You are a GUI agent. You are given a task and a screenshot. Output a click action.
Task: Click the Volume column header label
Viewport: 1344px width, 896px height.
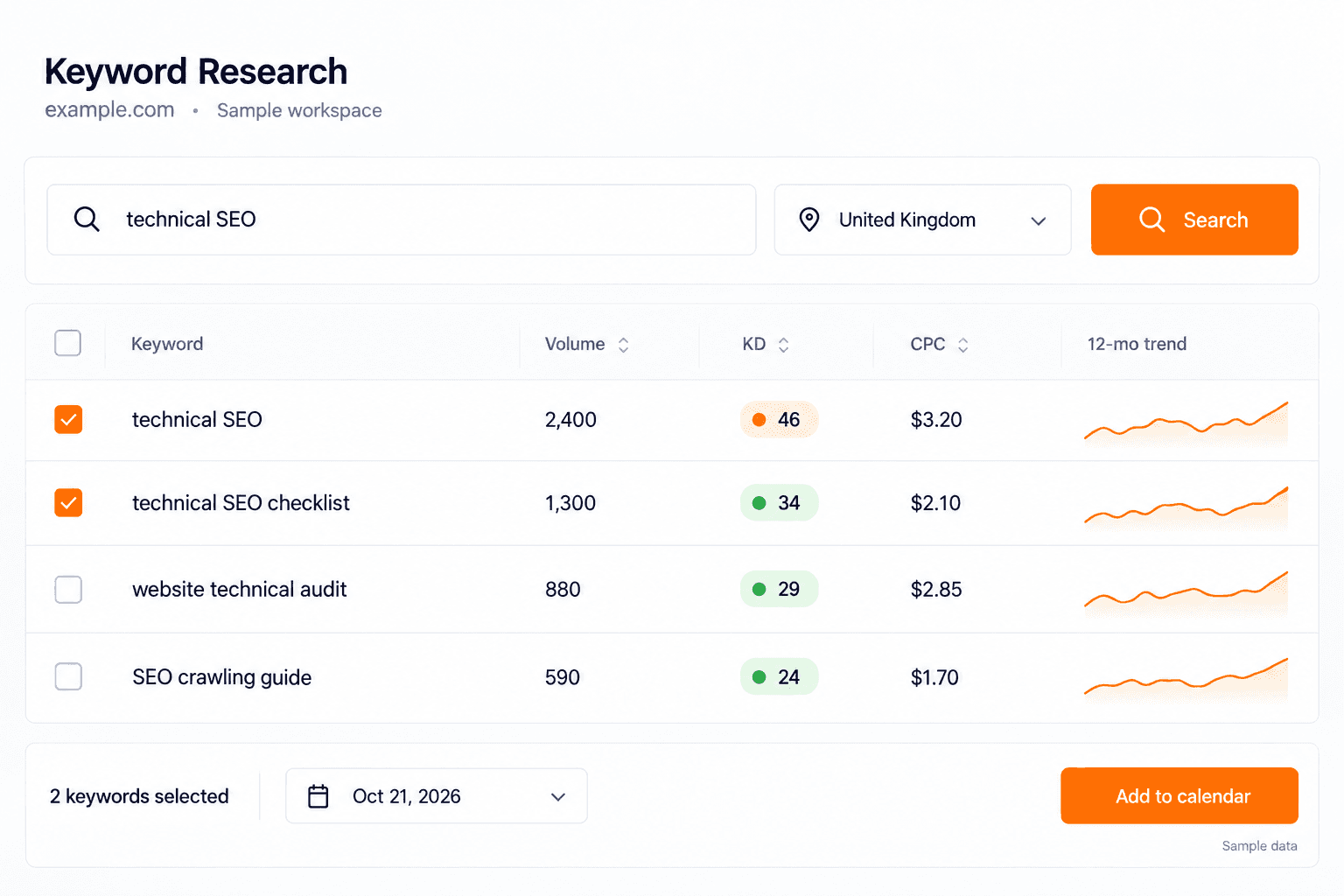click(575, 344)
